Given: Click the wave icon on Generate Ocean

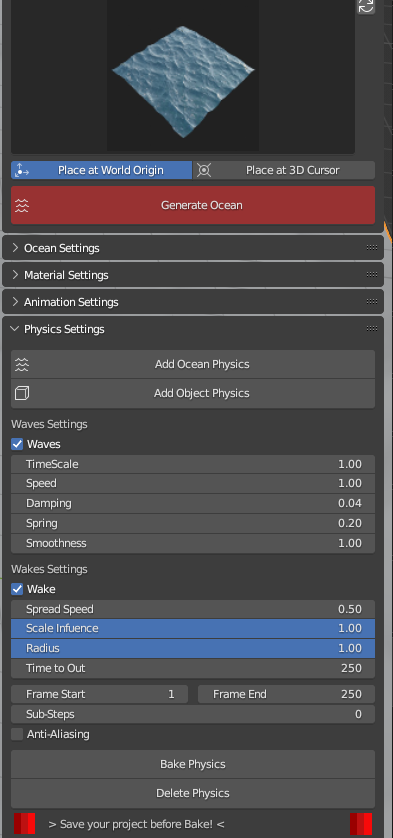Looking at the screenshot, I should [x=22, y=205].
